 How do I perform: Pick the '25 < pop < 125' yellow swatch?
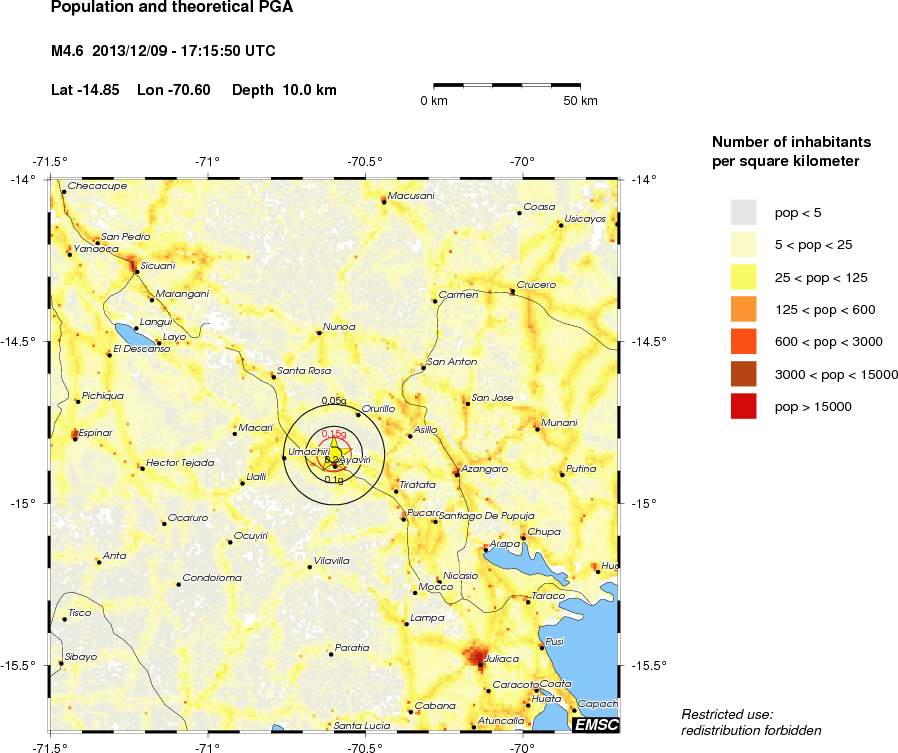[743, 277]
